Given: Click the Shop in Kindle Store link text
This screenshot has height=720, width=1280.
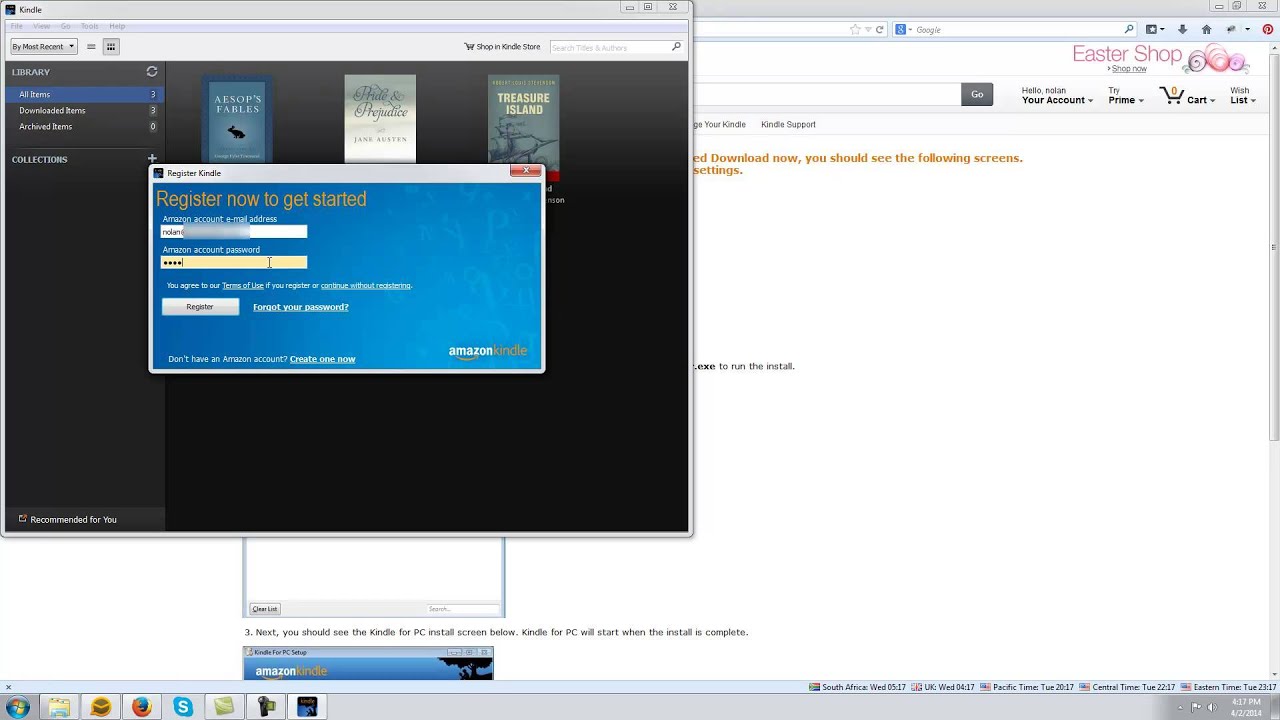Looking at the screenshot, I should coord(508,47).
